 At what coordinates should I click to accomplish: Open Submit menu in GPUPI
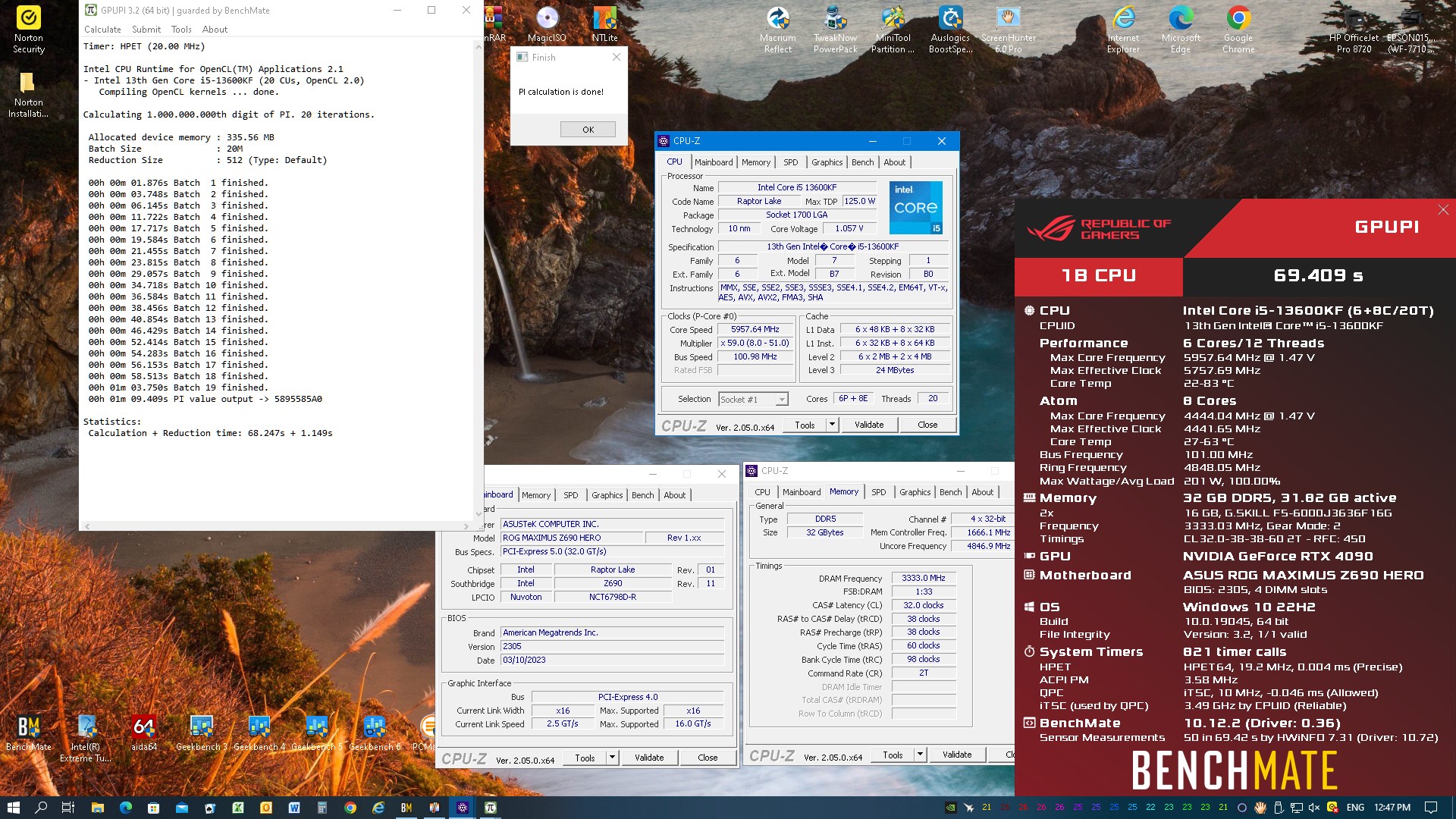pyautogui.click(x=146, y=30)
